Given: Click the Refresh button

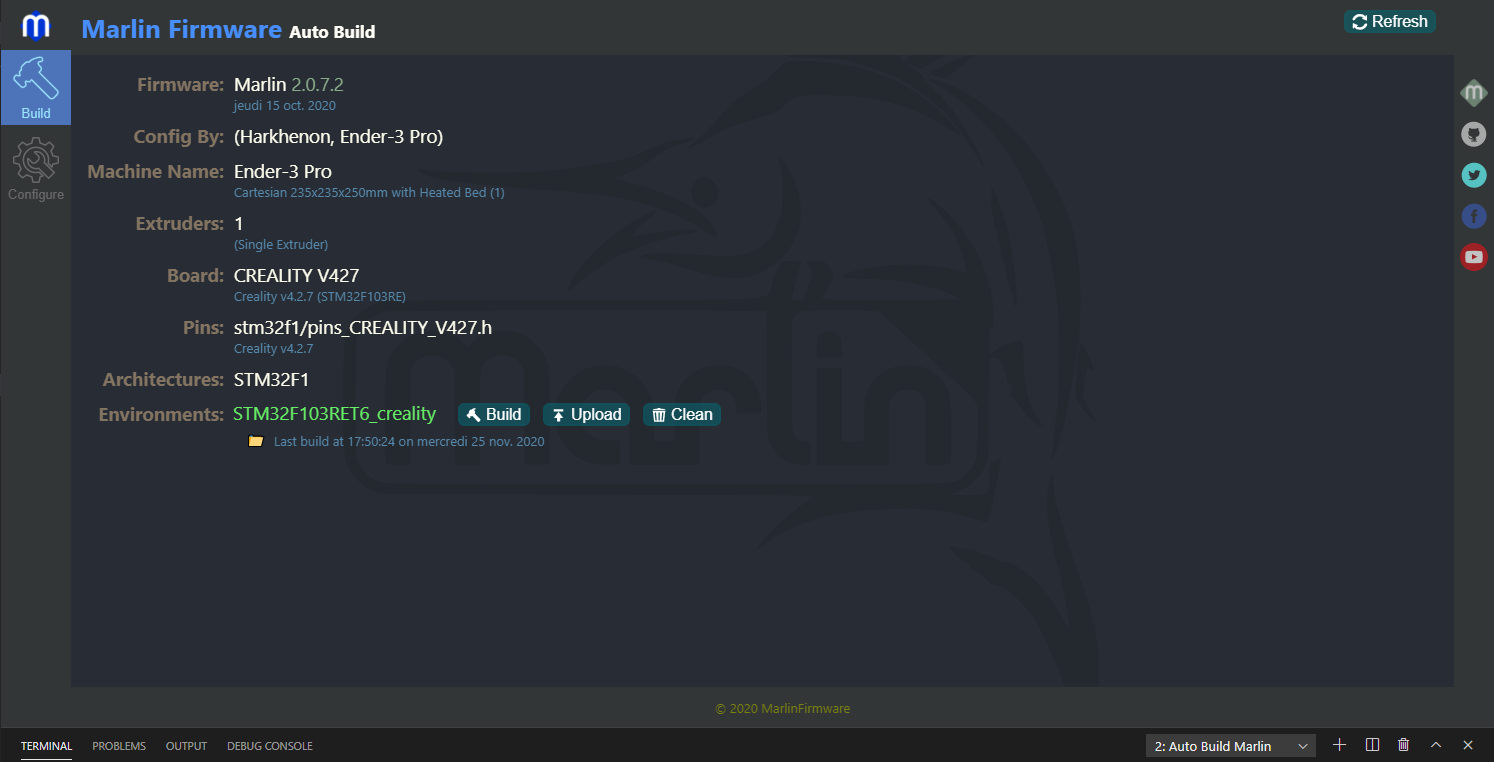Looking at the screenshot, I should pyautogui.click(x=1389, y=21).
